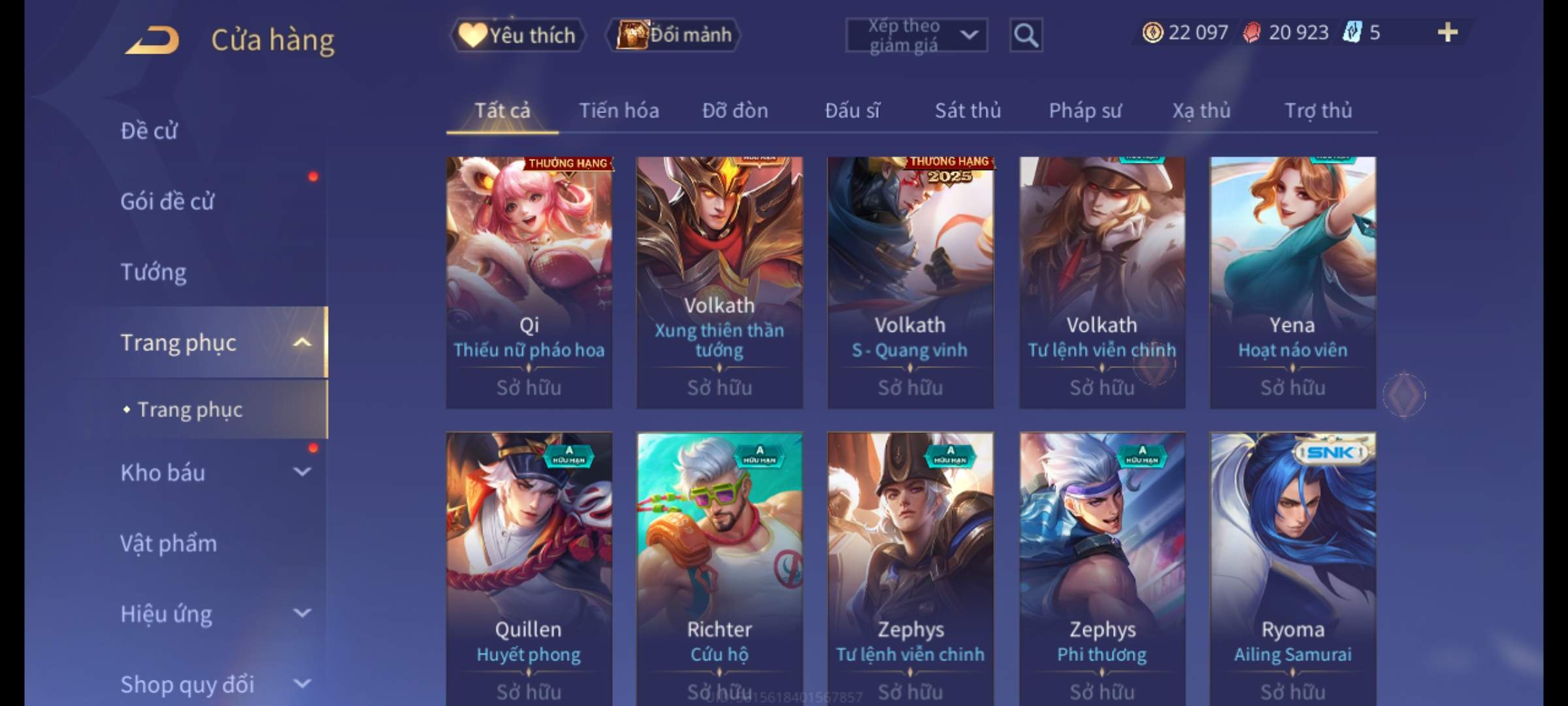The height and width of the screenshot is (706, 1568).
Task: Collapse the Trang phục sidebar section
Action: point(302,343)
